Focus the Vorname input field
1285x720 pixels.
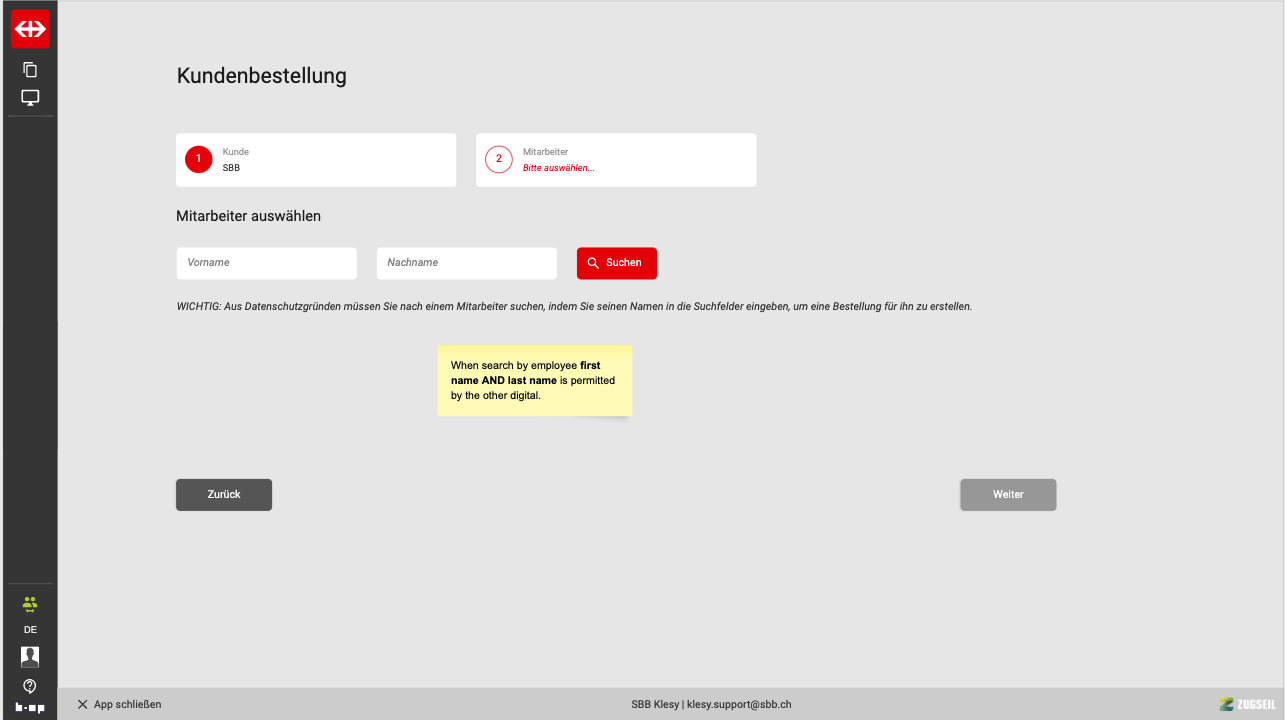(266, 263)
